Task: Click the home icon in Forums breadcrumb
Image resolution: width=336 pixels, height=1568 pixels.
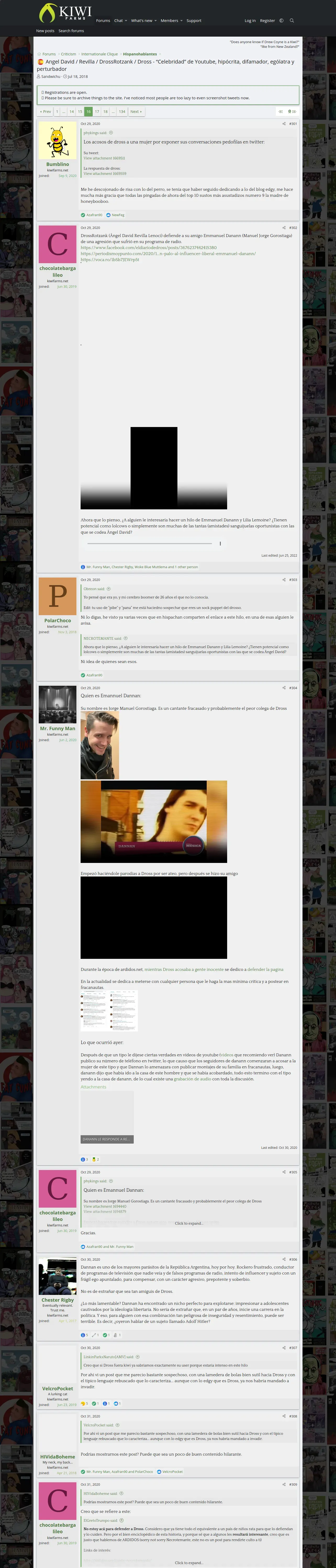Action: click(x=39, y=54)
